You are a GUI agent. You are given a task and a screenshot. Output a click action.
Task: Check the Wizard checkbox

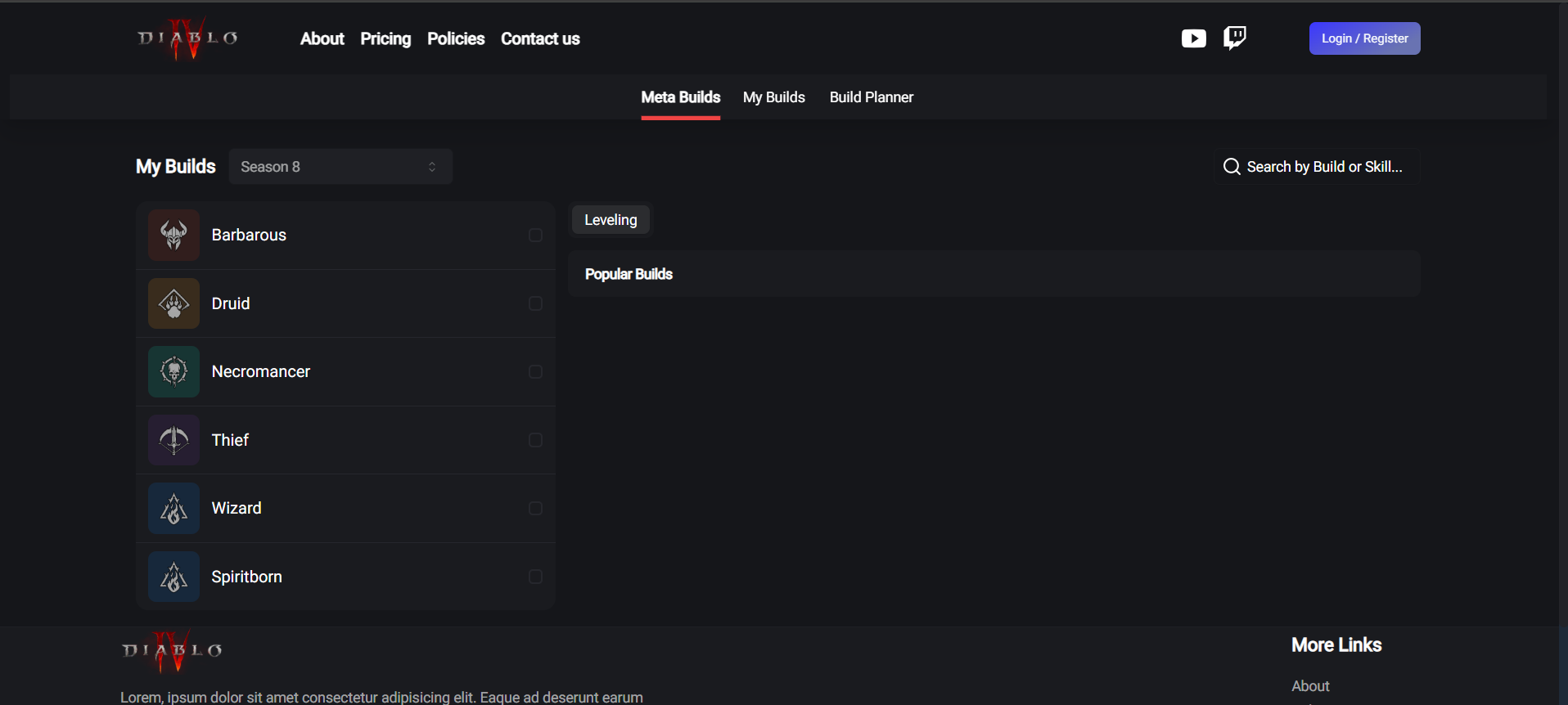coord(535,509)
